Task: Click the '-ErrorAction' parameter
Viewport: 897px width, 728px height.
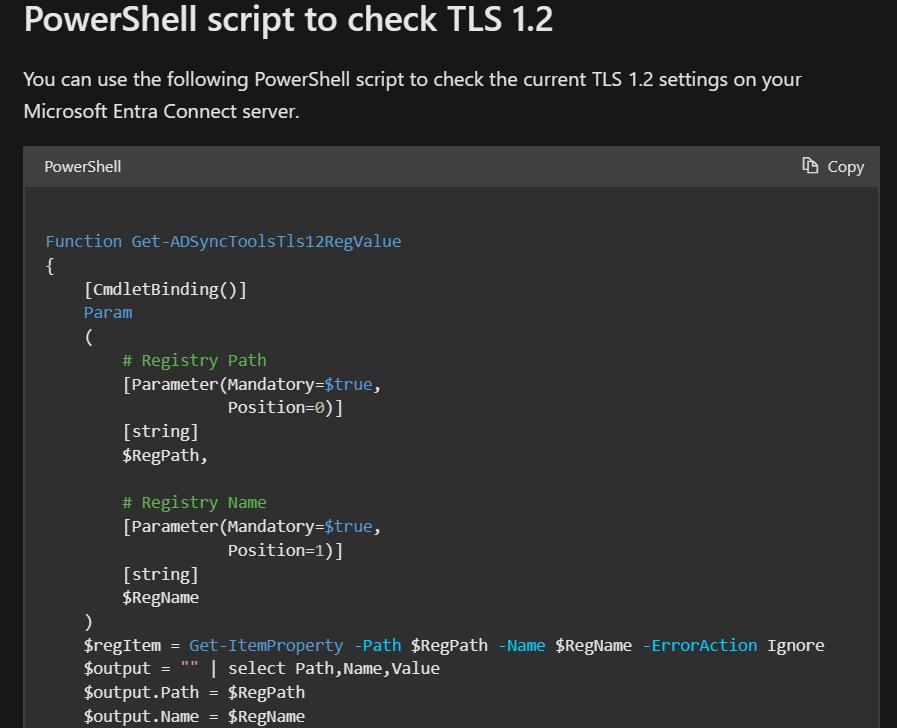Action: [700, 646]
